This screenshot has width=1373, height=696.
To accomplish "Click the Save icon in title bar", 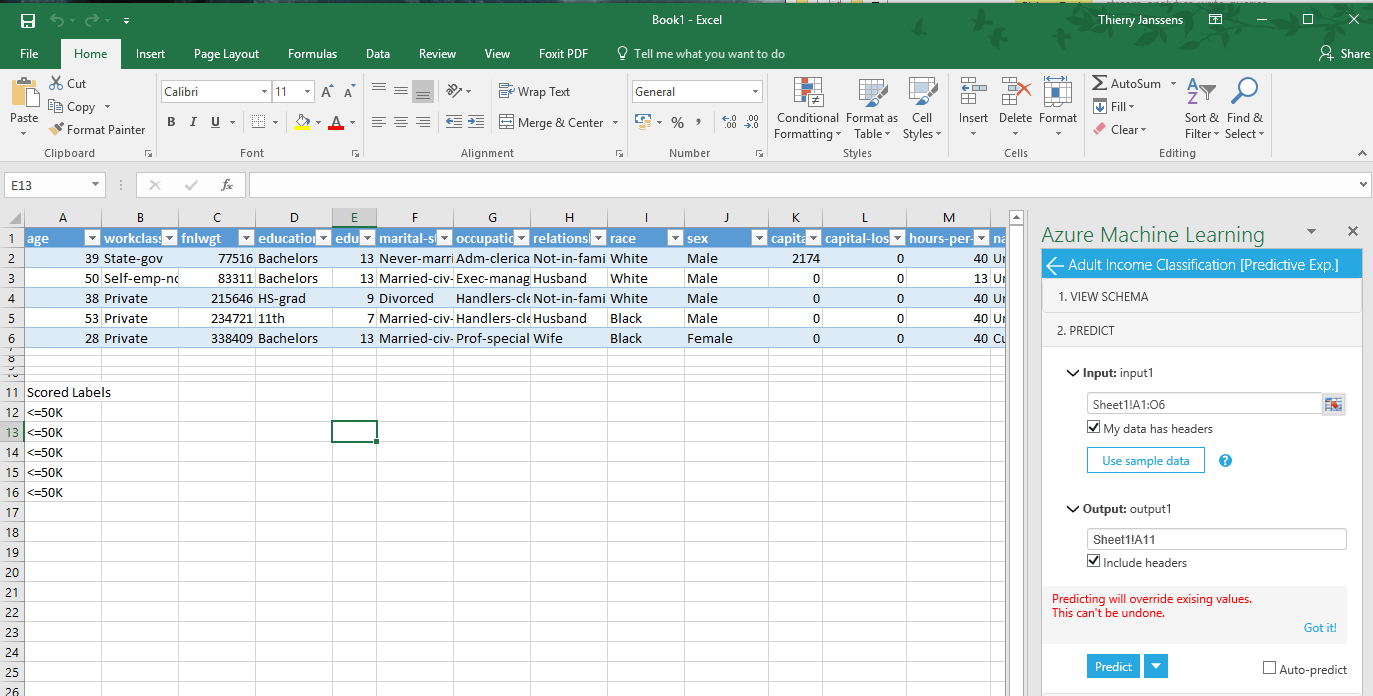I will (28, 20).
